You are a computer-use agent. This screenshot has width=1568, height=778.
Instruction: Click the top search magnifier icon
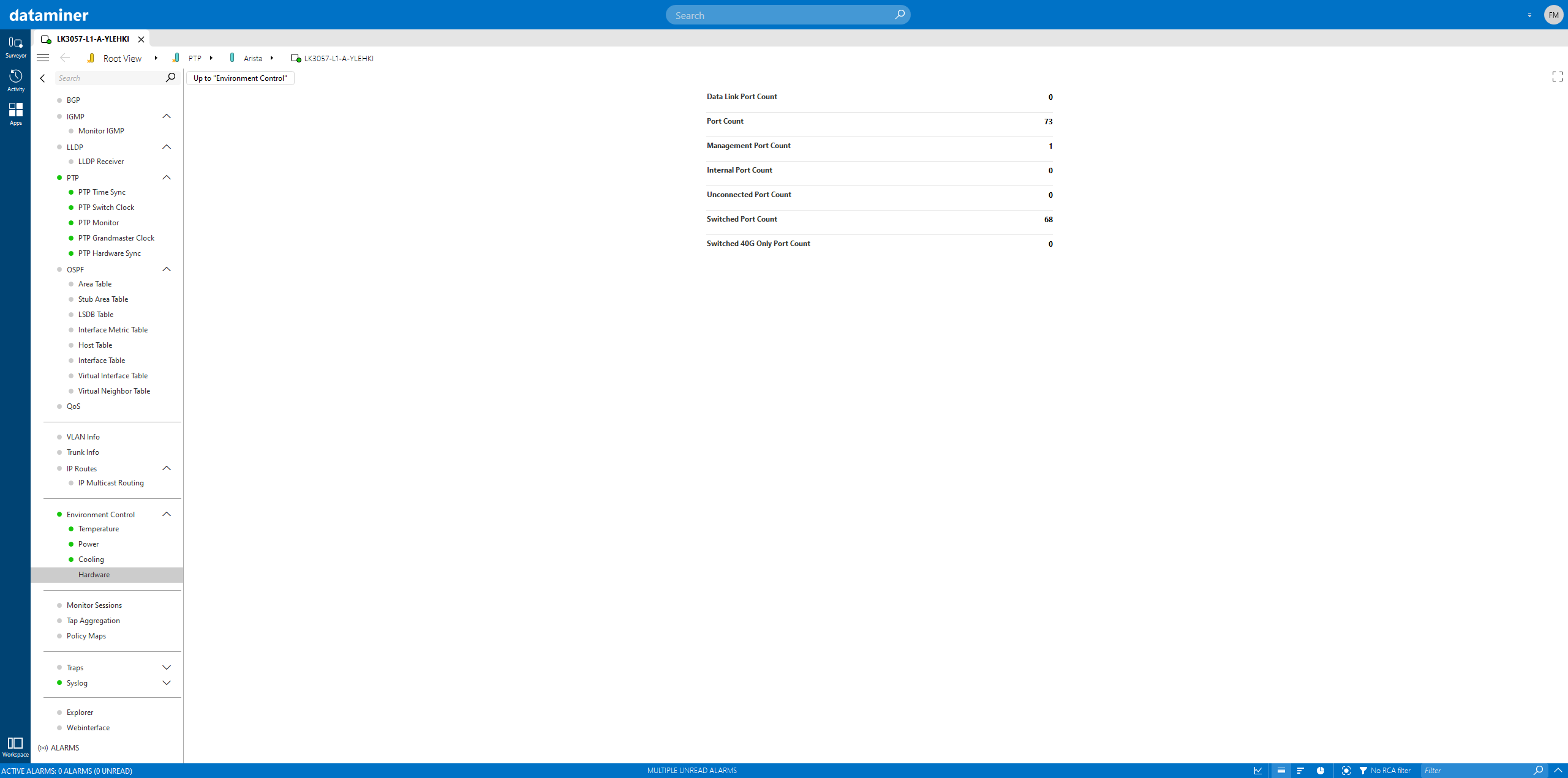tap(900, 15)
